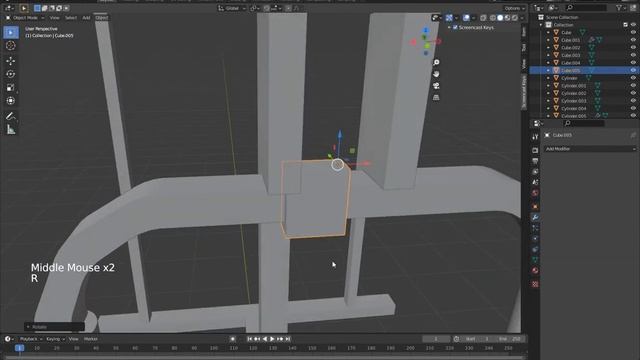The width and height of the screenshot is (640, 360).
Task: Select the Select Box tool
Action: click(11, 32)
